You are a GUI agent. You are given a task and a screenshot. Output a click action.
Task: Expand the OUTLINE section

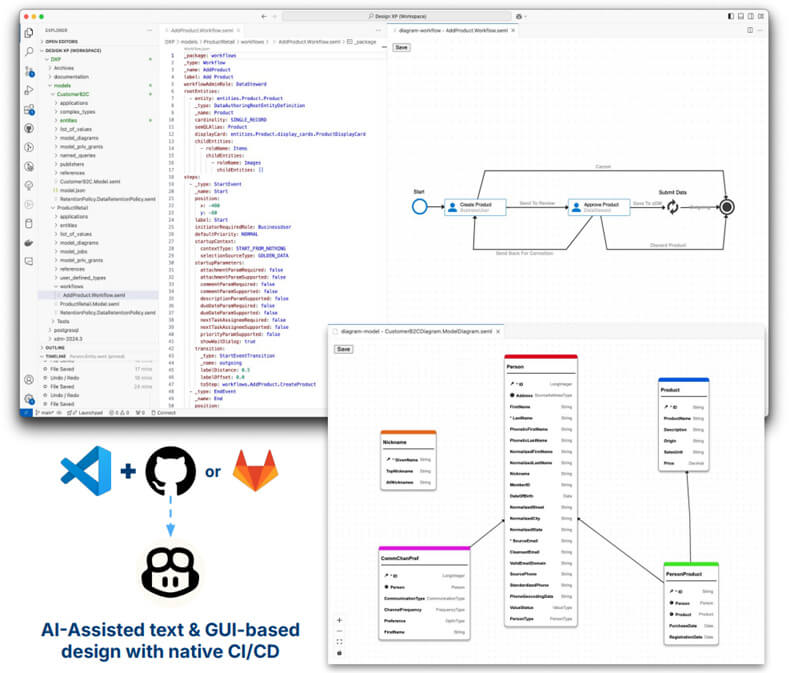[x=57, y=347]
